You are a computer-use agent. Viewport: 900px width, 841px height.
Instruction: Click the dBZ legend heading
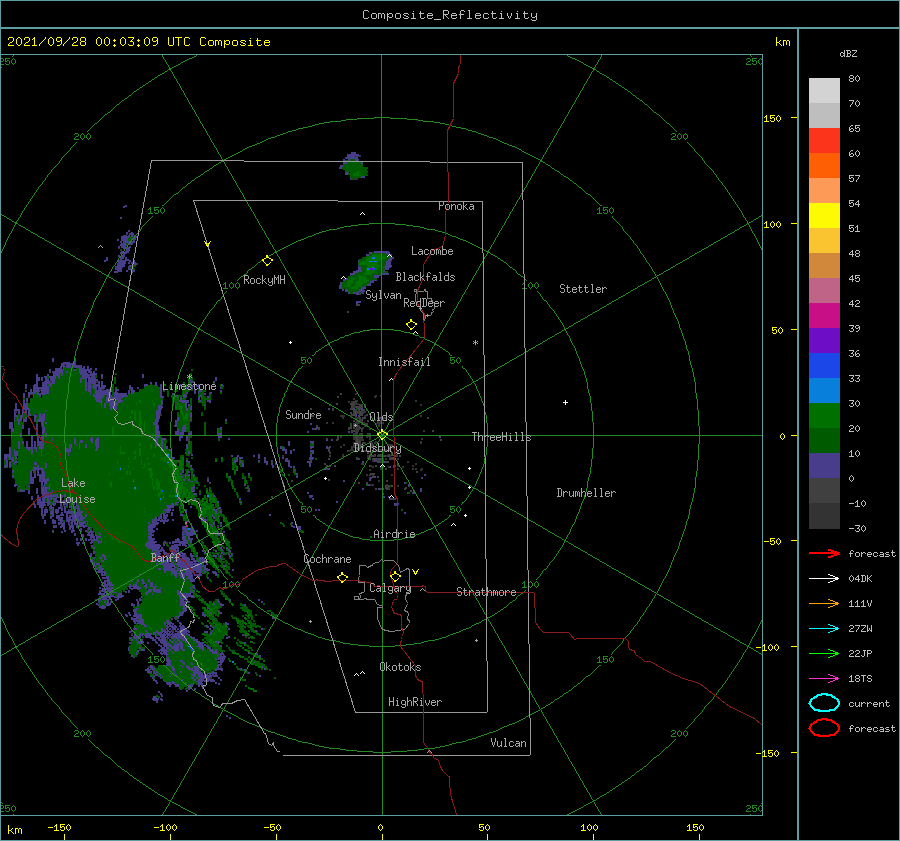(x=848, y=53)
